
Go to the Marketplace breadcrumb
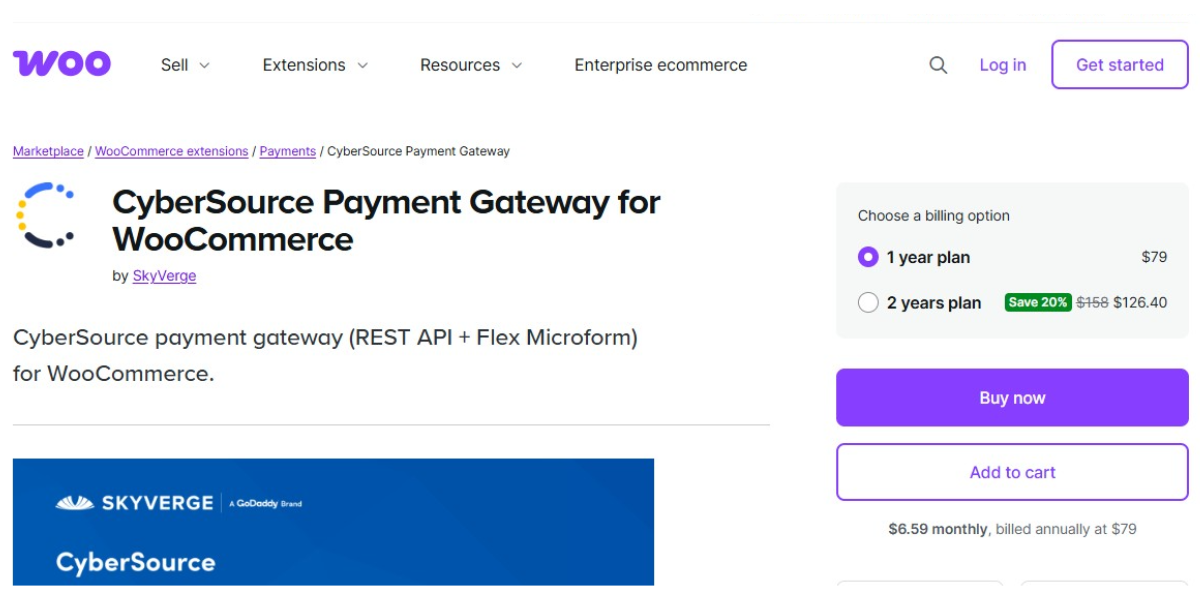[x=46, y=151]
